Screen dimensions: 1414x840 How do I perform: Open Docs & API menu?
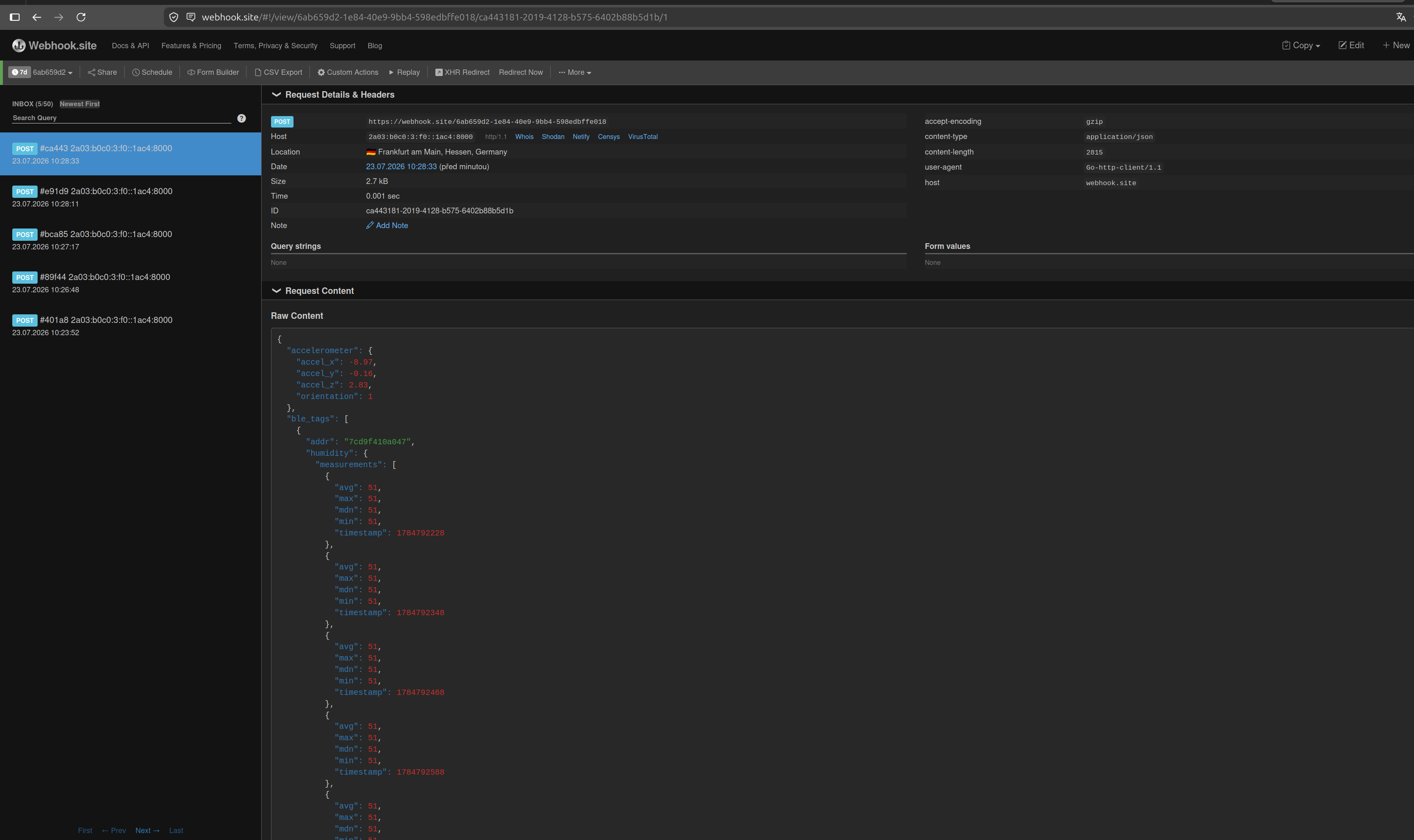pos(130,46)
